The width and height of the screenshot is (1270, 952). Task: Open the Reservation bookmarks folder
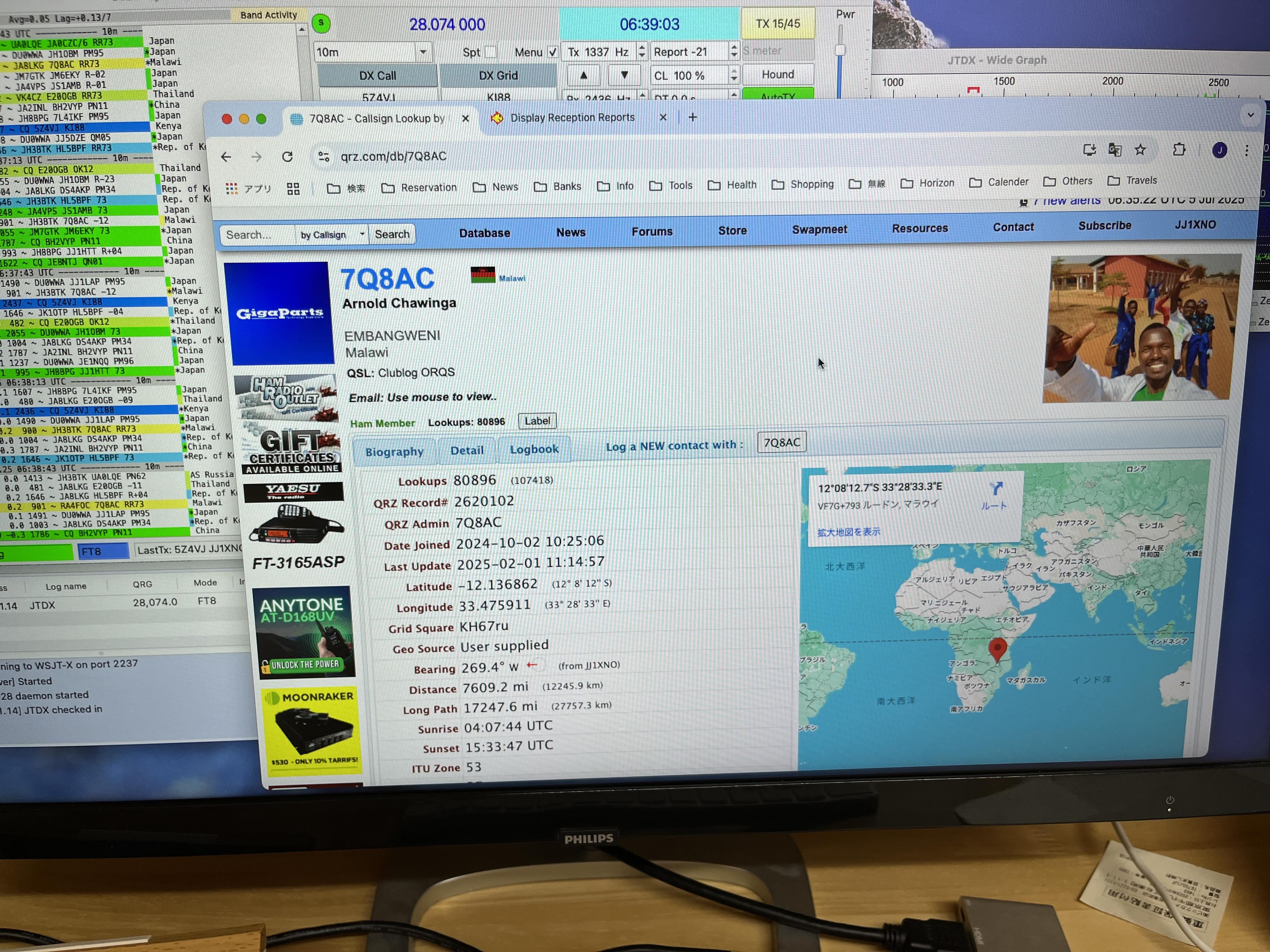click(420, 188)
